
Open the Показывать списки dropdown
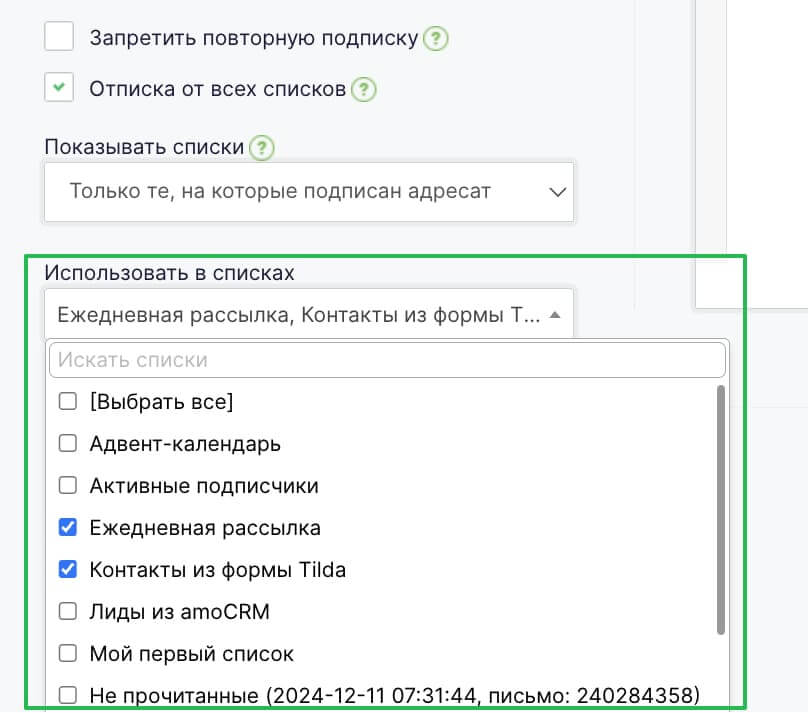pyautogui.click(x=309, y=192)
